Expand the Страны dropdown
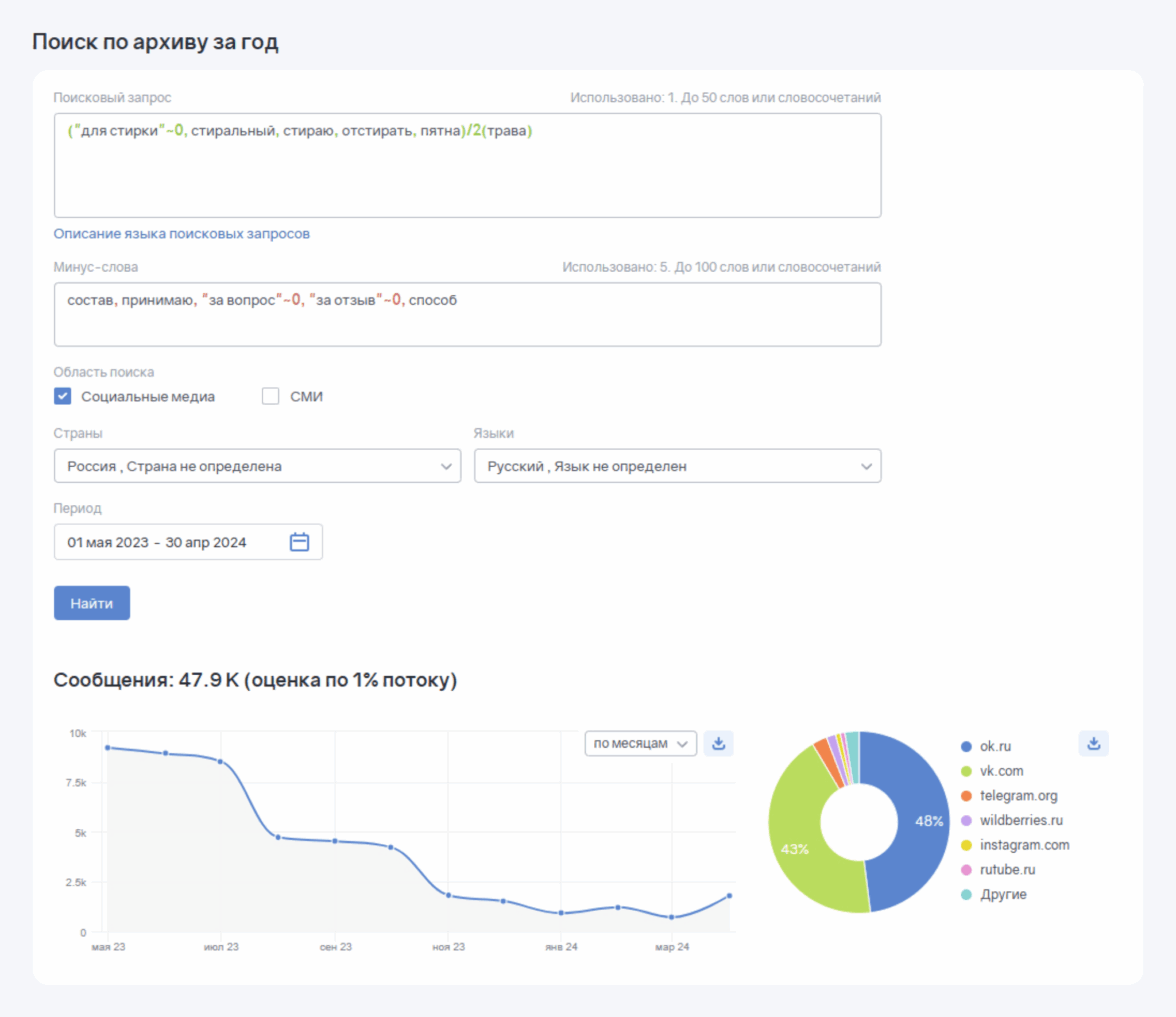1176x1017 pixels. coord(257,466)
